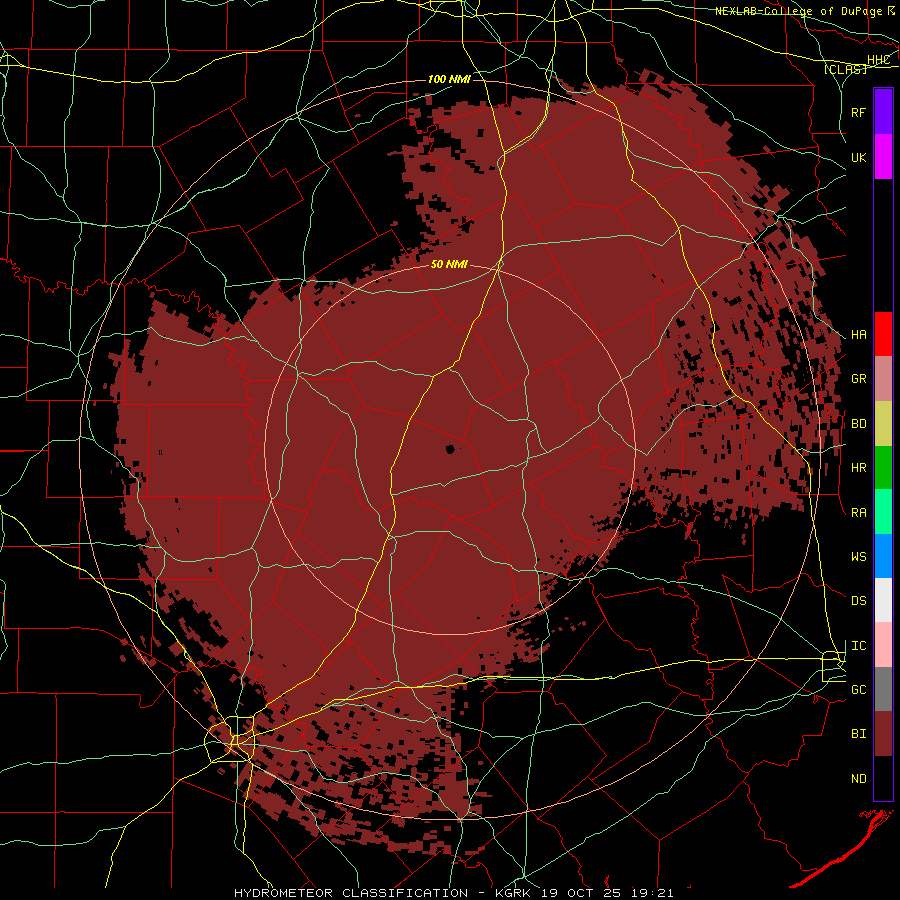Click the UK legend label
Image resolution: width=900 pixels, height=900 pixels.
pyautogui.click(x=858, y=157)
